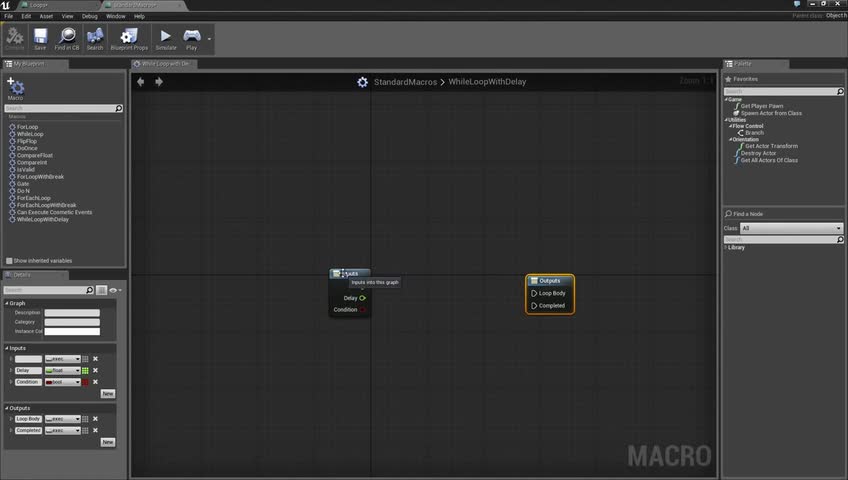The width and height of the screenshot is (848, 480).
Task: Open Blueprint Props settings
Action: coord(129,36)
